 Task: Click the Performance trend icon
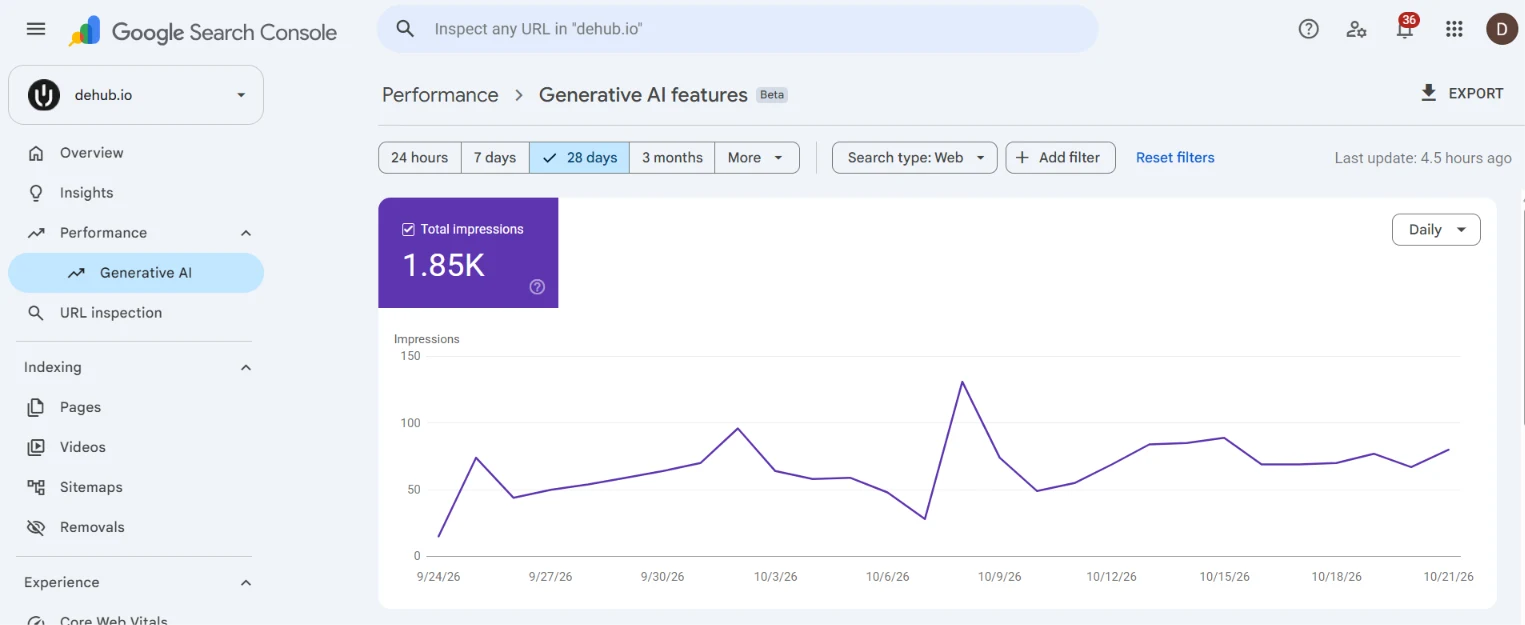pos(36,233)
